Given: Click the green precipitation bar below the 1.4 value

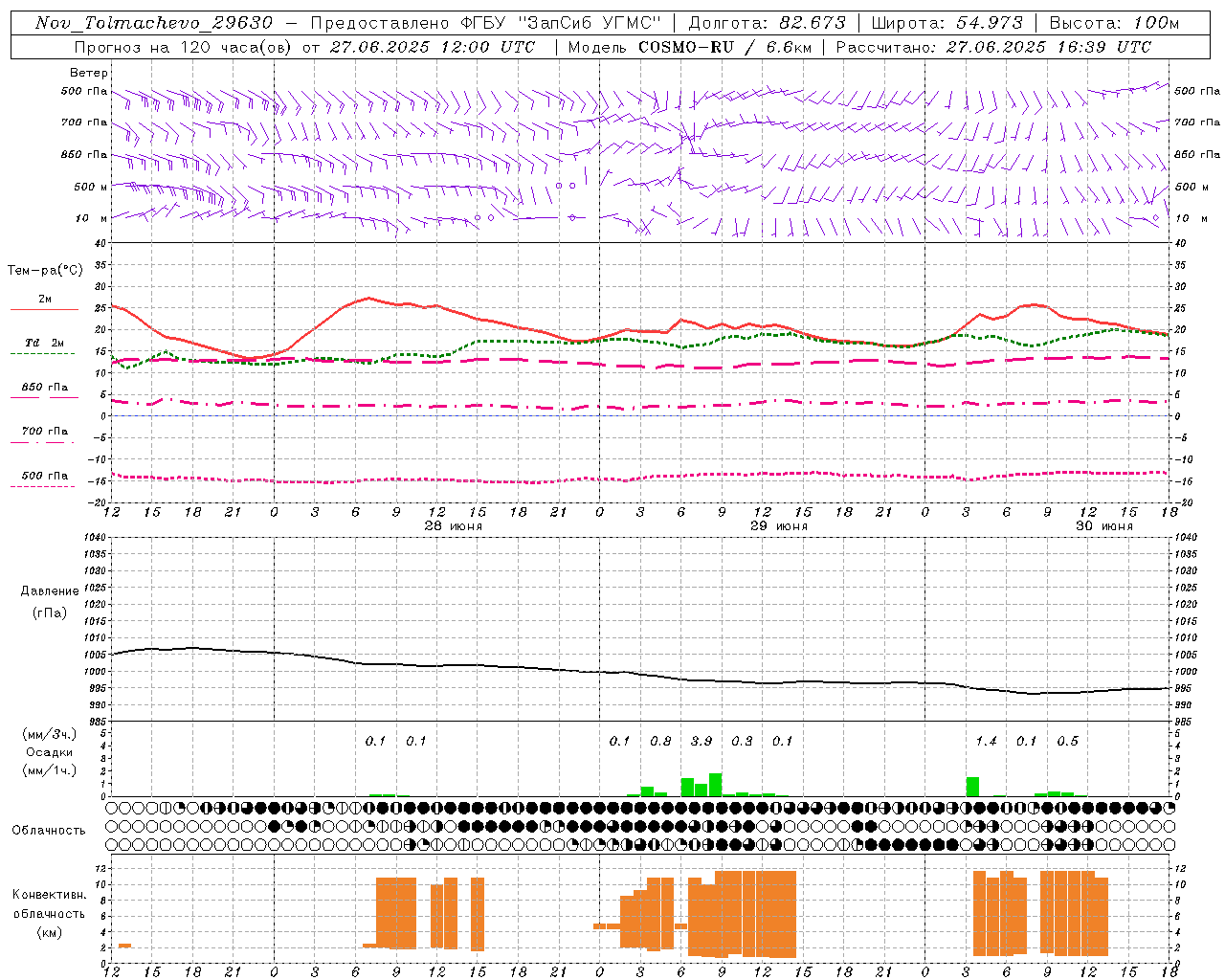Looking at the screenshot, I should [972, 787].
